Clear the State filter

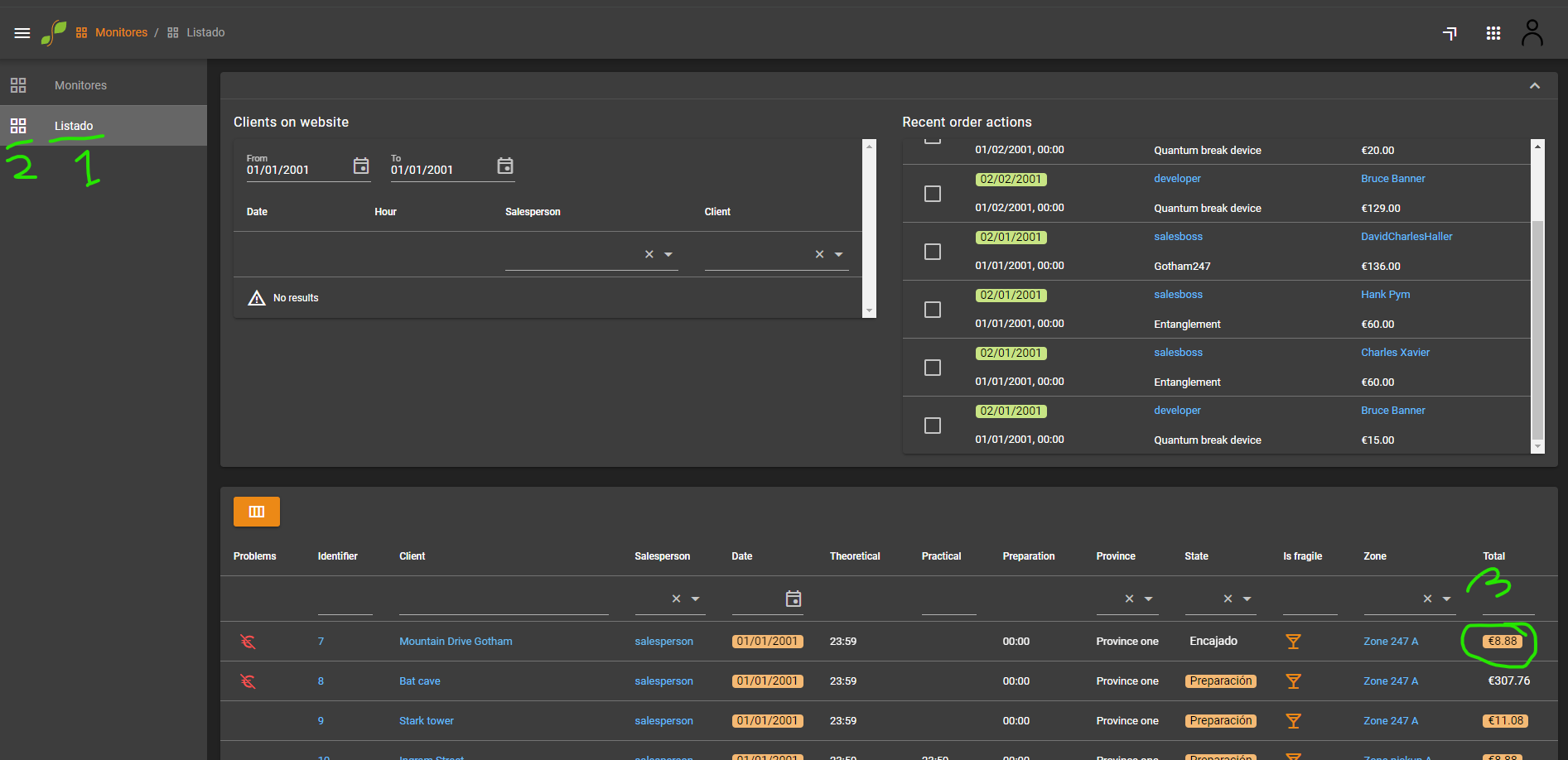coord(1228,599)
